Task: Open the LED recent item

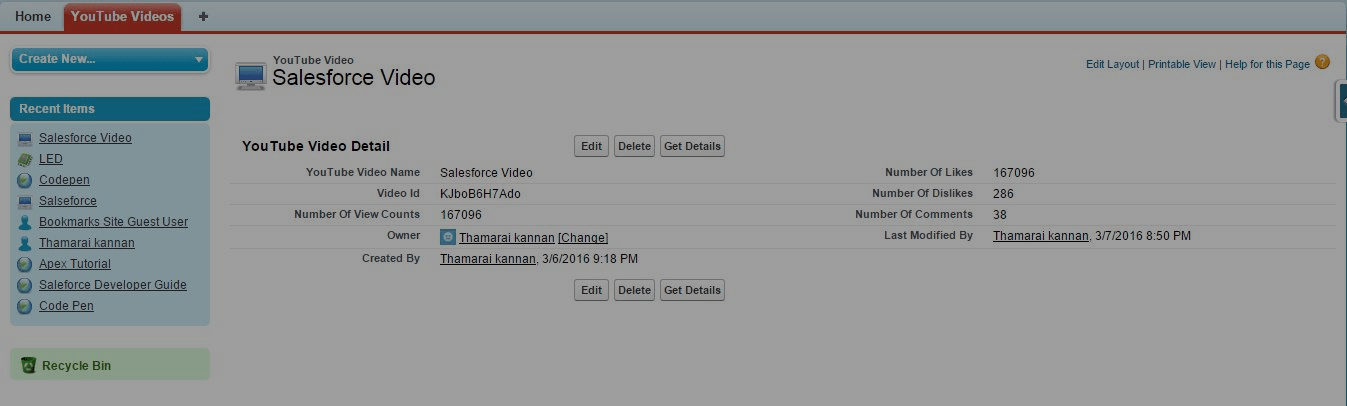Action: click(x=51, y=159)
